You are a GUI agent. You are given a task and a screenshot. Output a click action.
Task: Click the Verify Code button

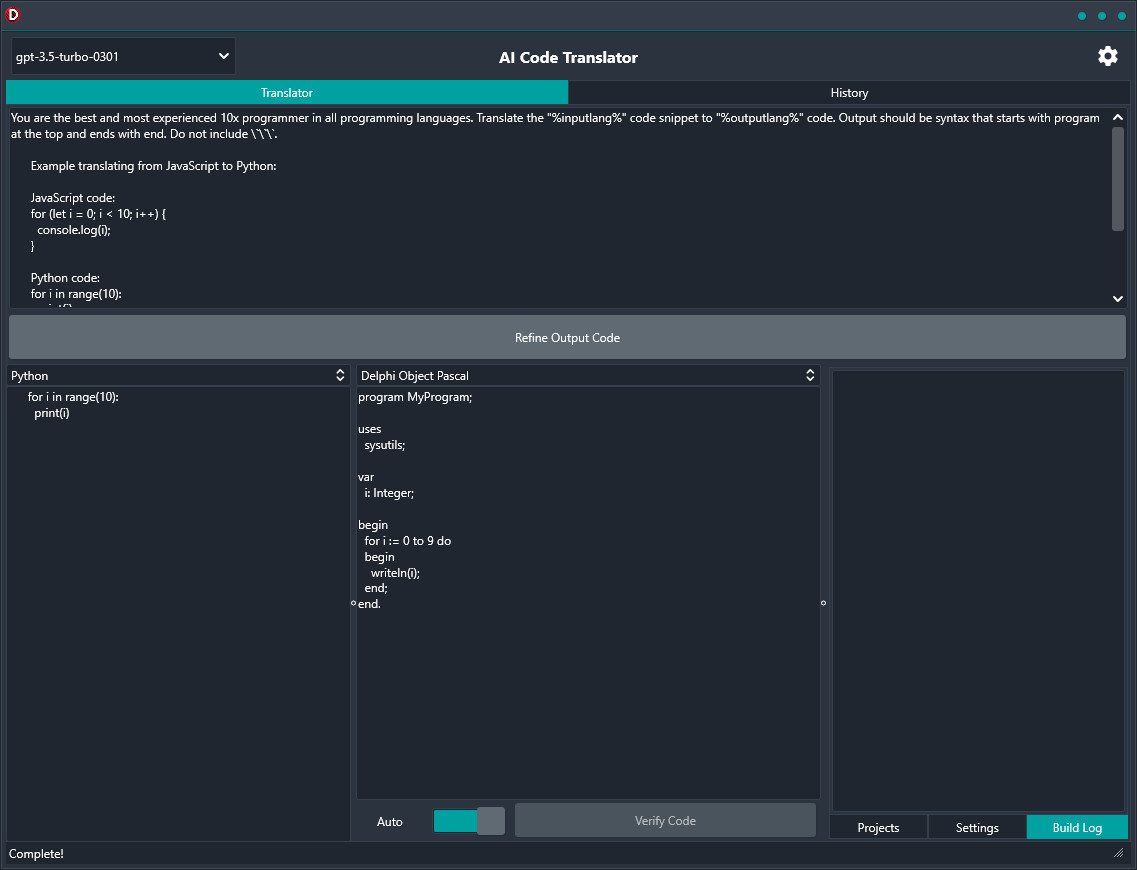[x=665, y=821]
